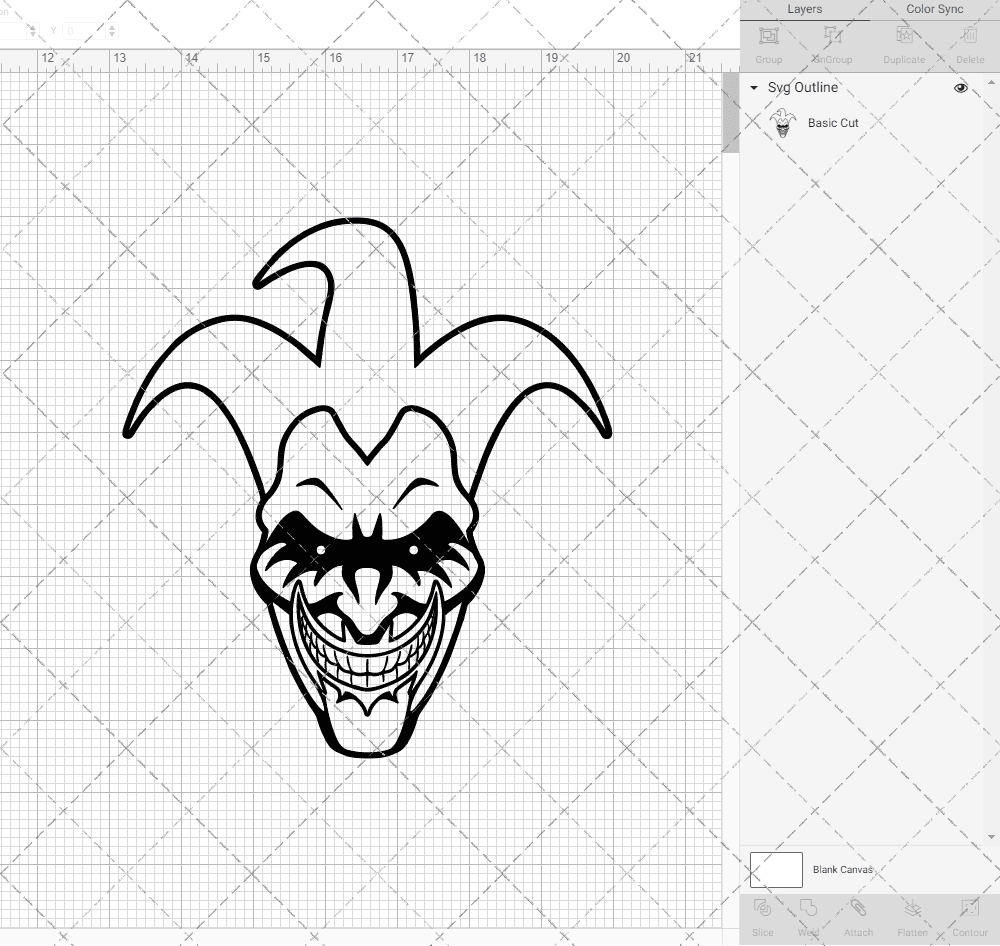Hide the Svg Outline layer

click(x=960, y=88)
